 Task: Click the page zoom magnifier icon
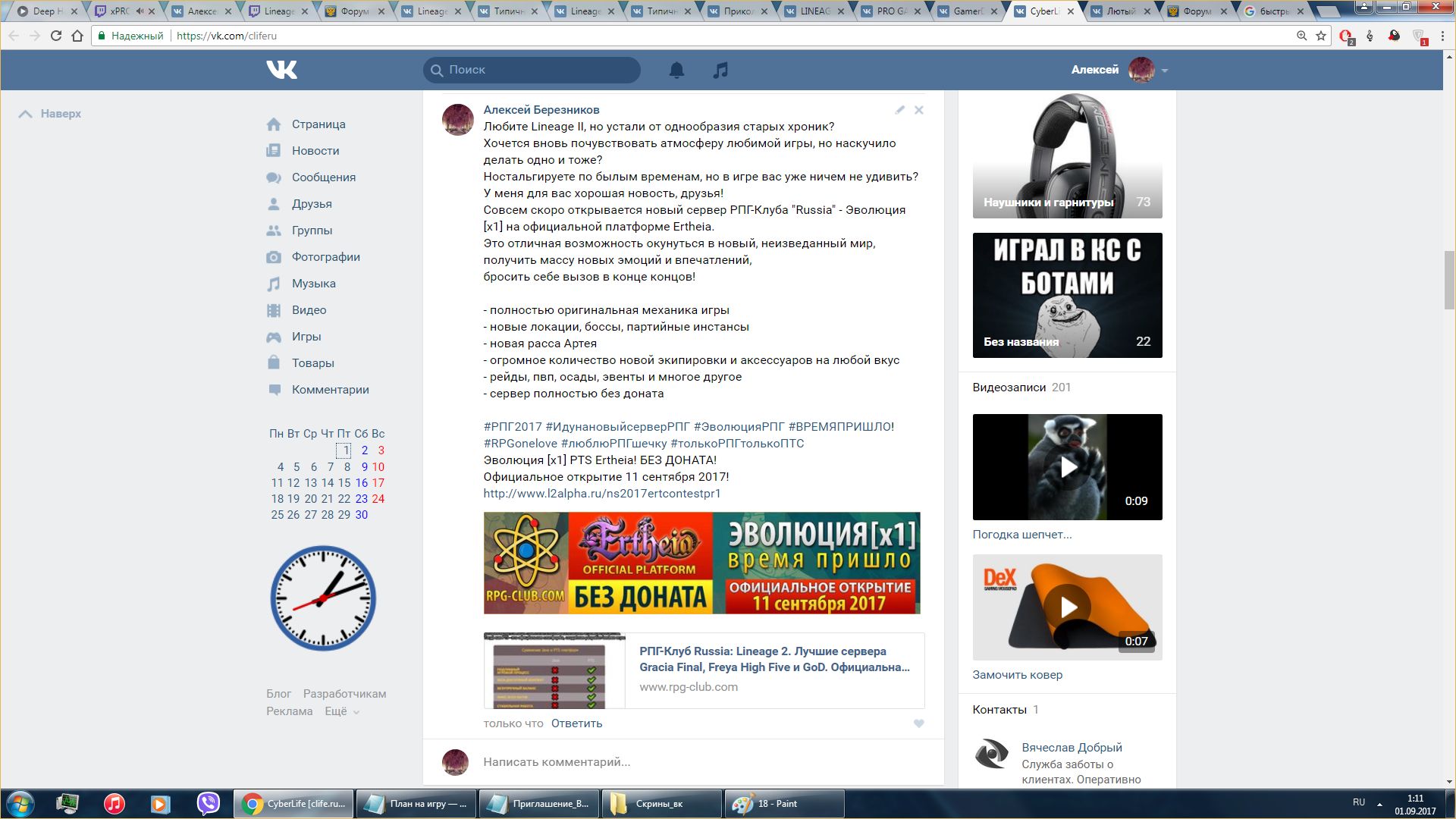tap(1301, 36)
